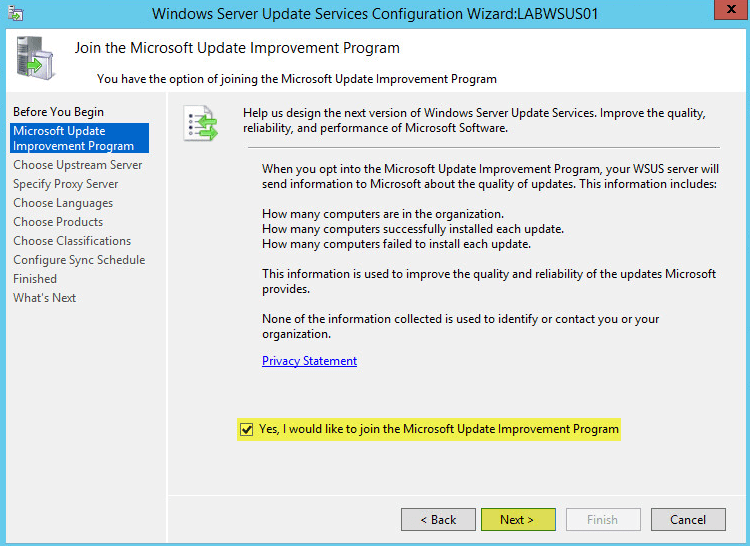Open the Privacy Statement link
750x546 pixels.
[x=309, y=360]
